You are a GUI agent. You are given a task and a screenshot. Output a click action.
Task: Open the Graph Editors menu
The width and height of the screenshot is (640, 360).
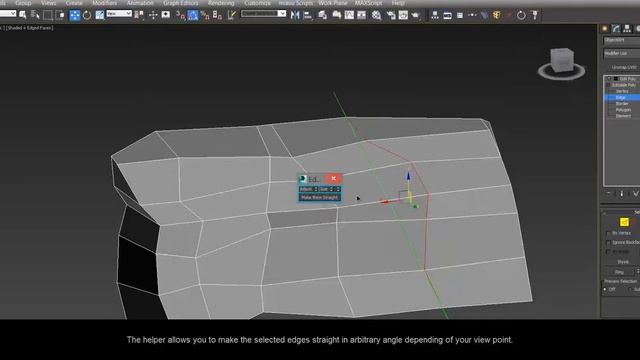pos(181,3)
